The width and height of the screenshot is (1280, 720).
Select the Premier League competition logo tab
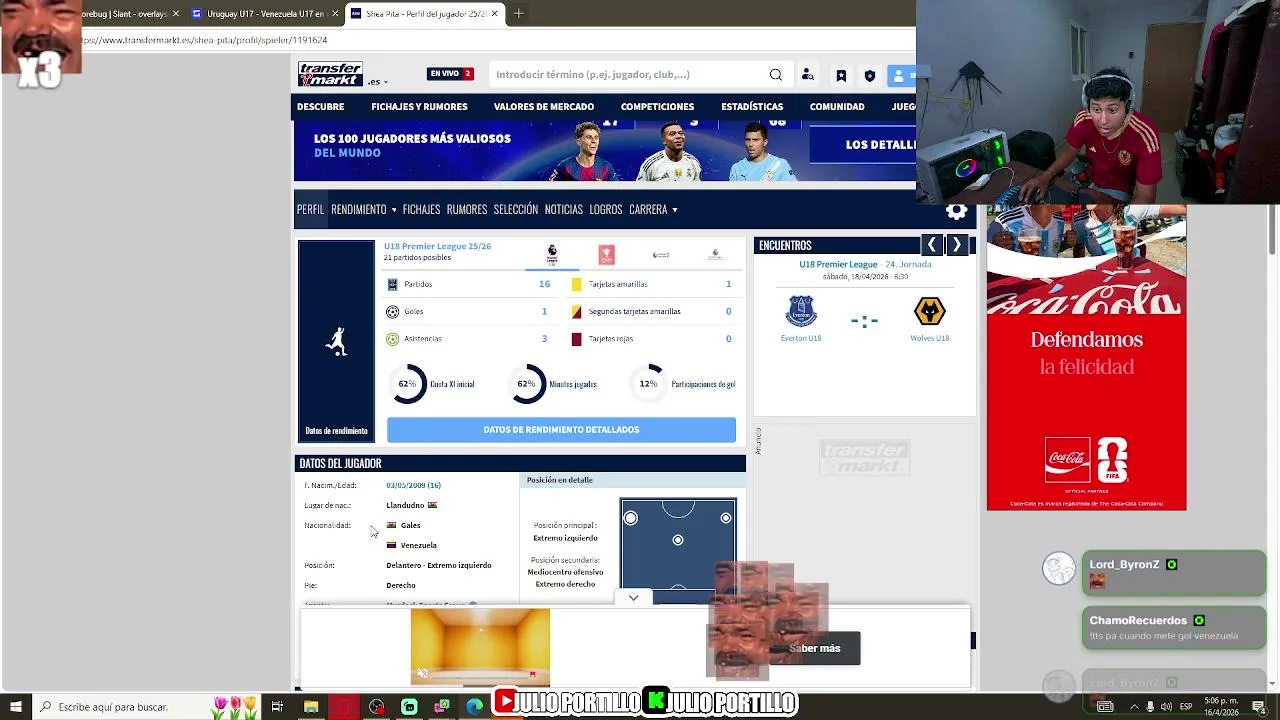point(552,255)
